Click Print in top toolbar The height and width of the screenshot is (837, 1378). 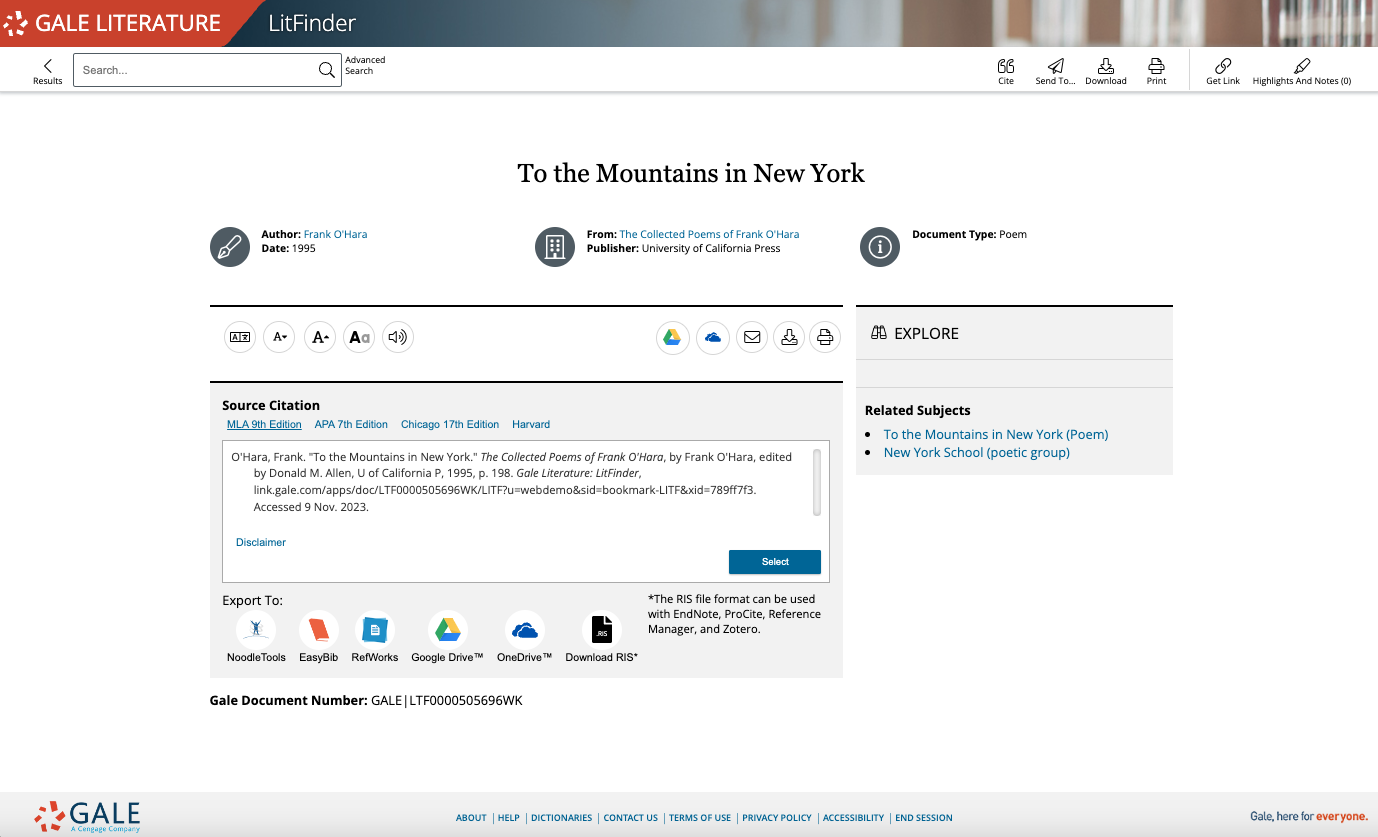coord(1156,71)
